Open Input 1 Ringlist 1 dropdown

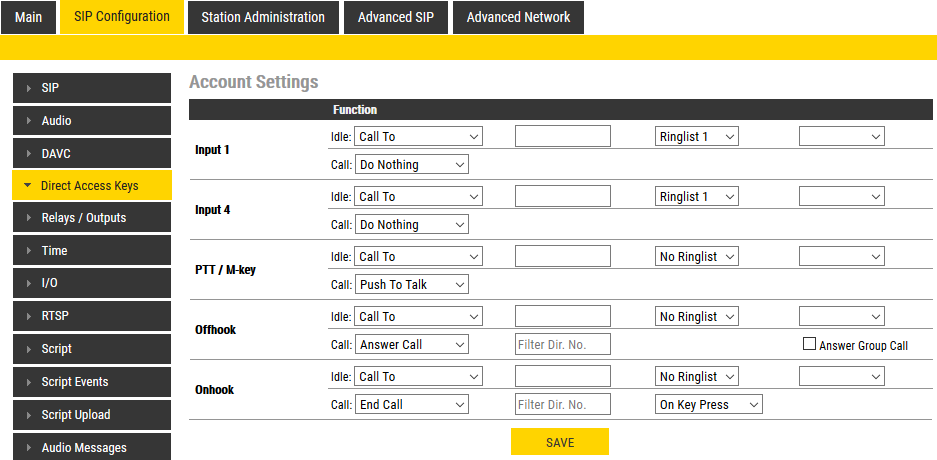point(697,137)
